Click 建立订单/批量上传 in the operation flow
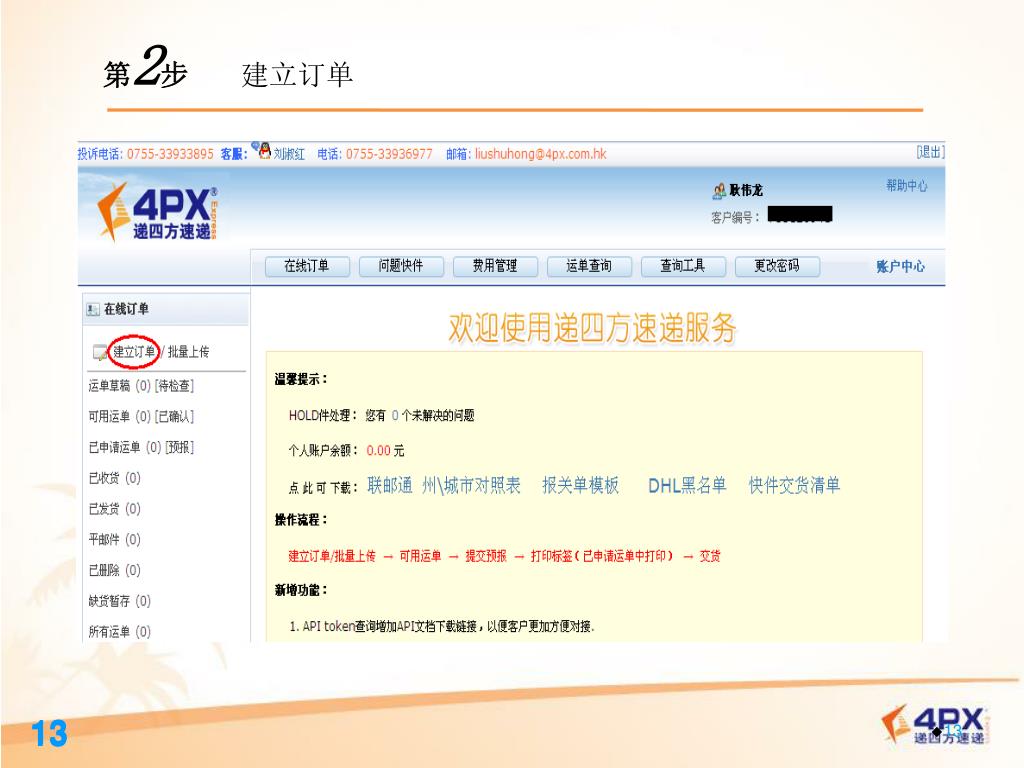 (x=332, y=556)
